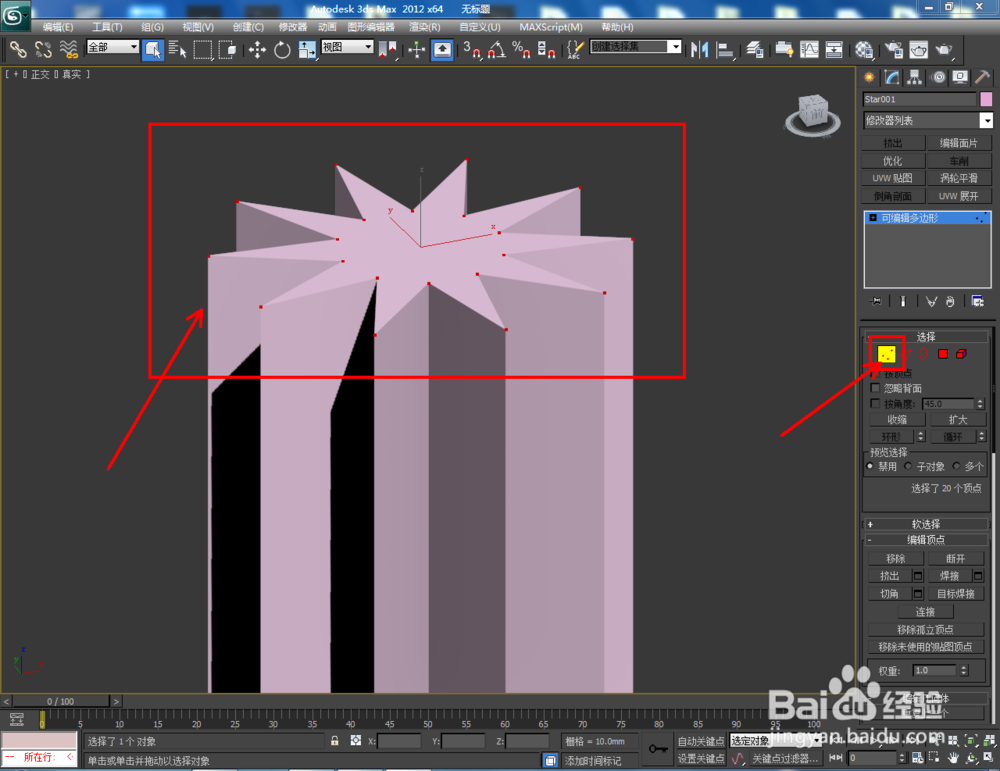Select the 禁用 preview radio button

870,466
